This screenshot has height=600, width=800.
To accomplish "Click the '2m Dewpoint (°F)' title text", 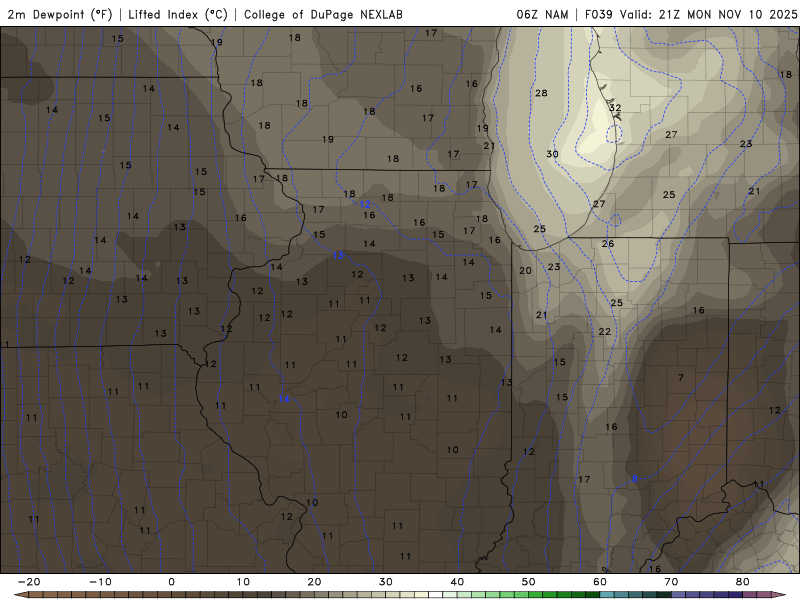I will (60, 14).
